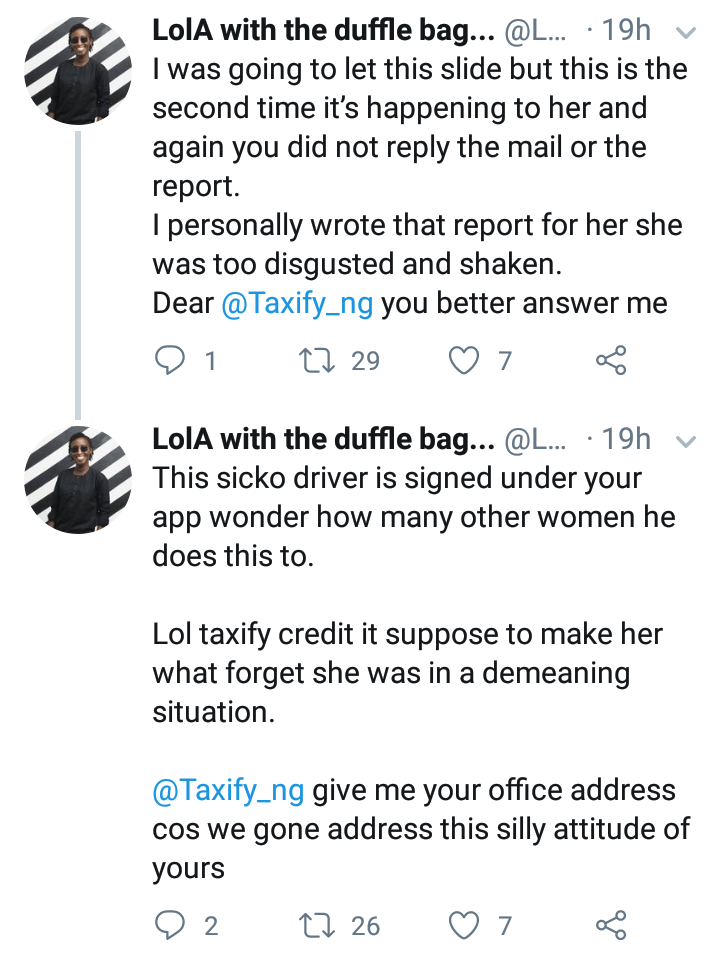Open @Taxify_ng mention in first tweet
Screen dimensions: 720x953
coord(297,304)
